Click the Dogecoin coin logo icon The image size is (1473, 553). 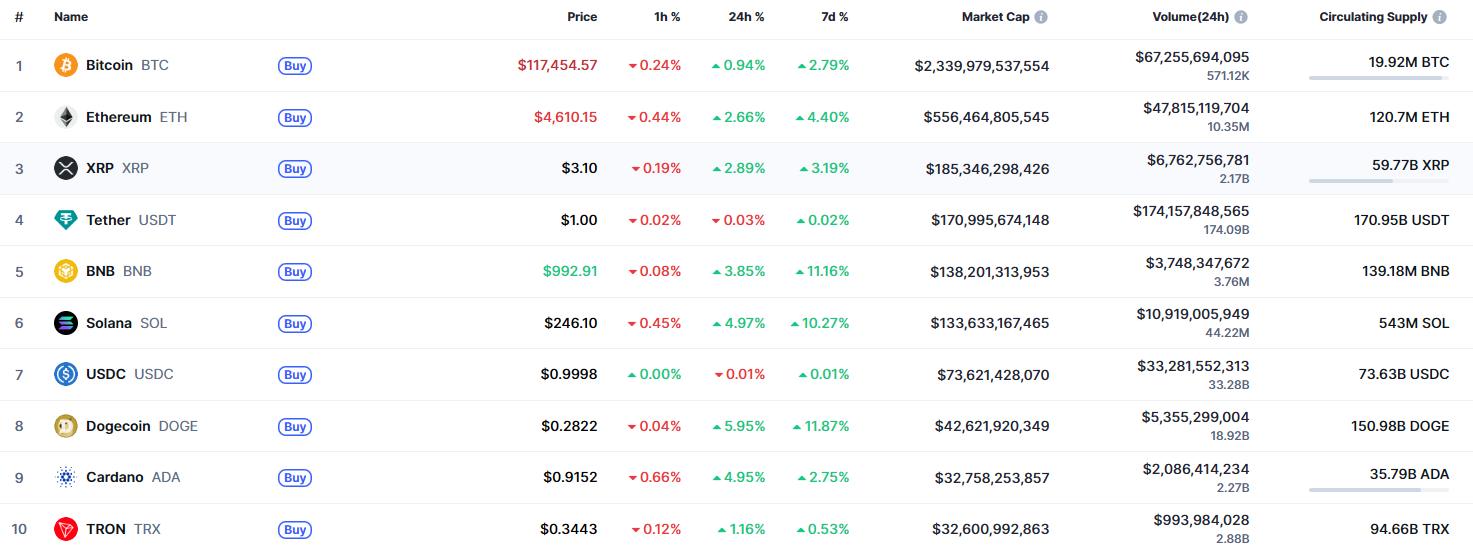65,426
